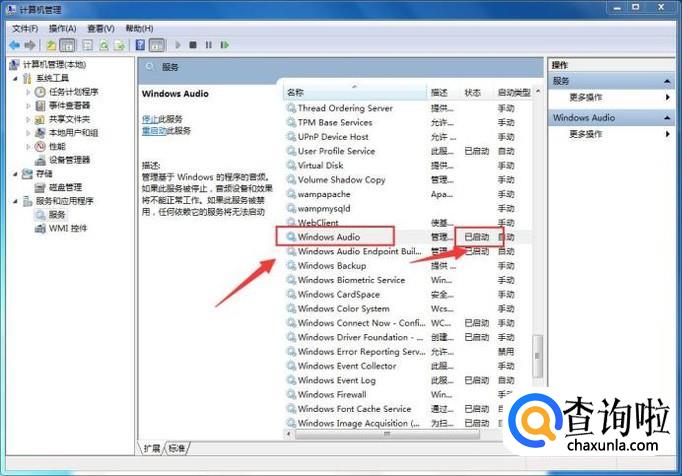This screenshot has width=682, height=476.
Task: Click the Stop service square icon
Action: coord(193,45)
